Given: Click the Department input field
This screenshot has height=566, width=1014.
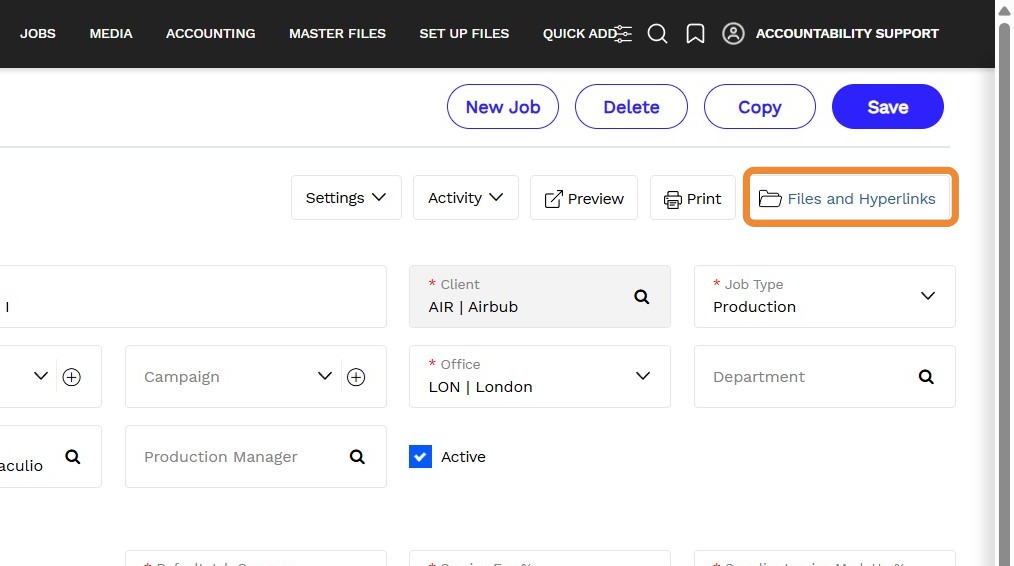Looking at the screenshot, I should point(825,376).
